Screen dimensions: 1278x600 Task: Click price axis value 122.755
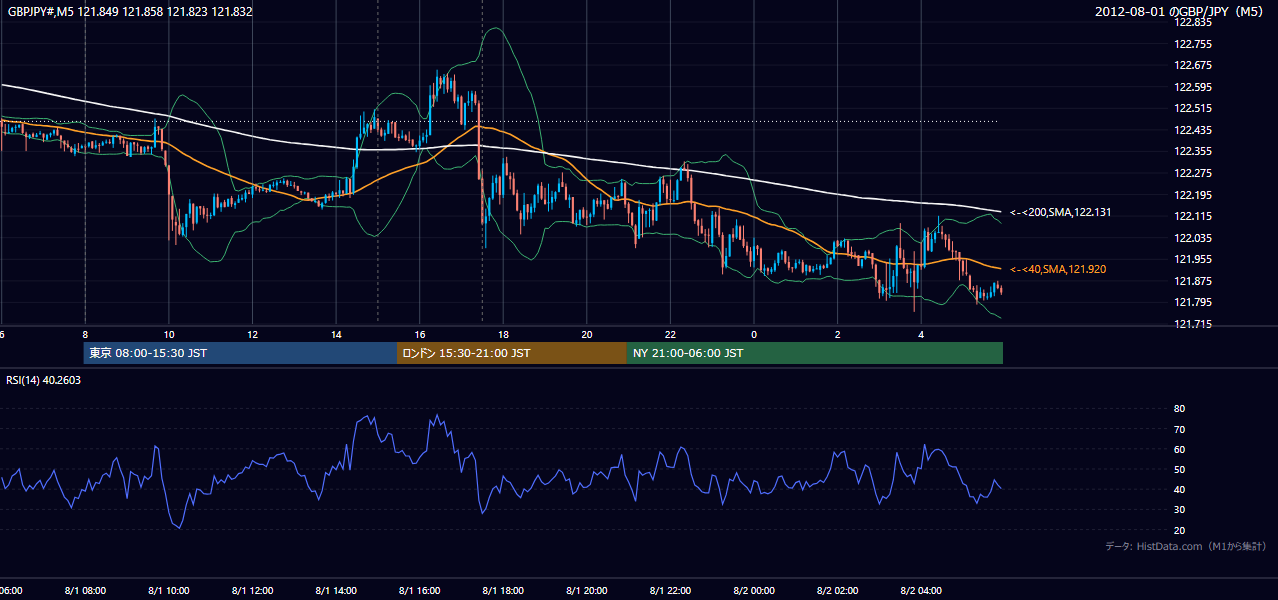[x=1193, y=44]
